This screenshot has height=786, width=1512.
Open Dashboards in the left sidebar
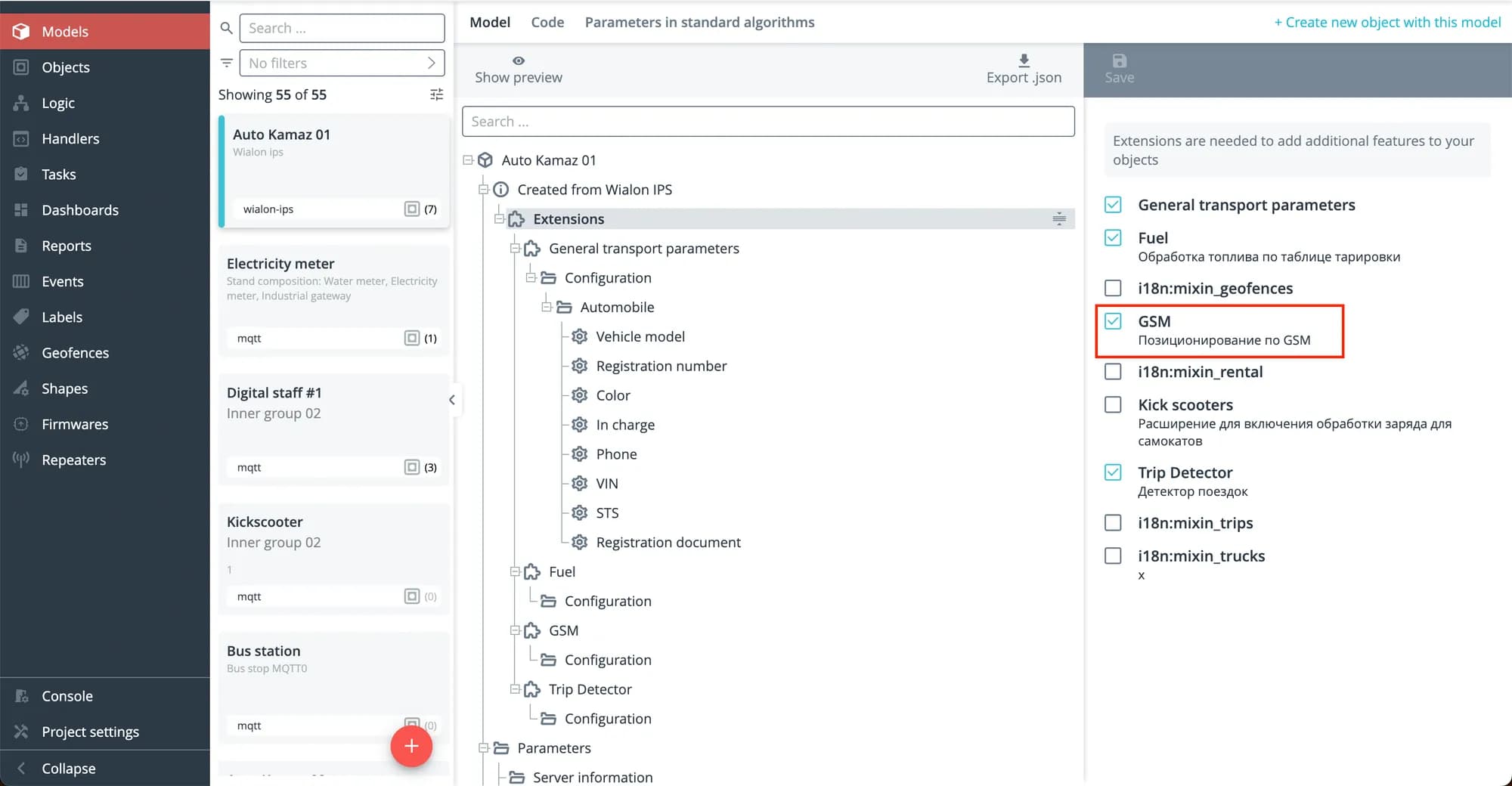point(79,210)
